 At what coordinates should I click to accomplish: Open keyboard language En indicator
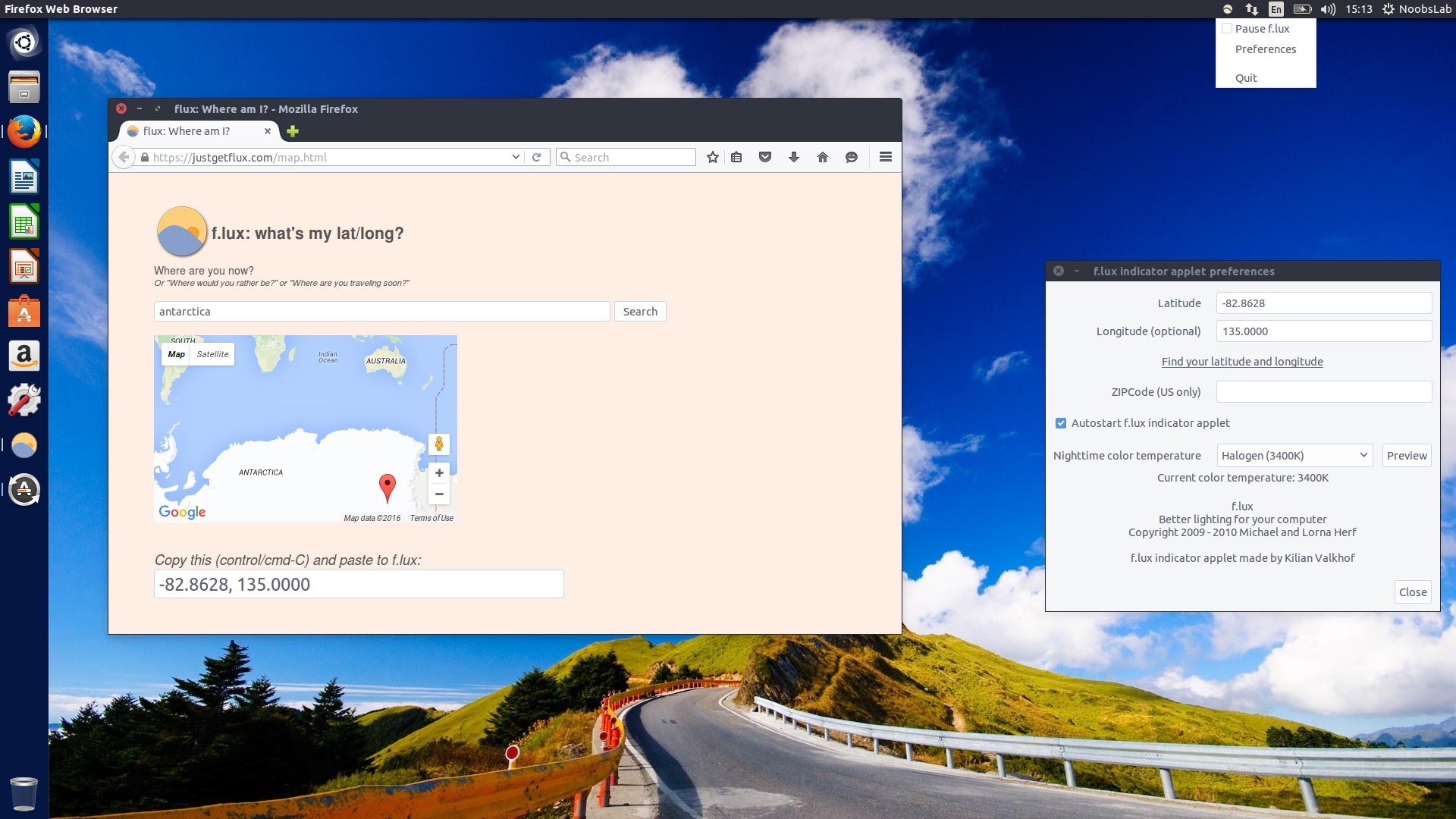[x=1276, y=9]
